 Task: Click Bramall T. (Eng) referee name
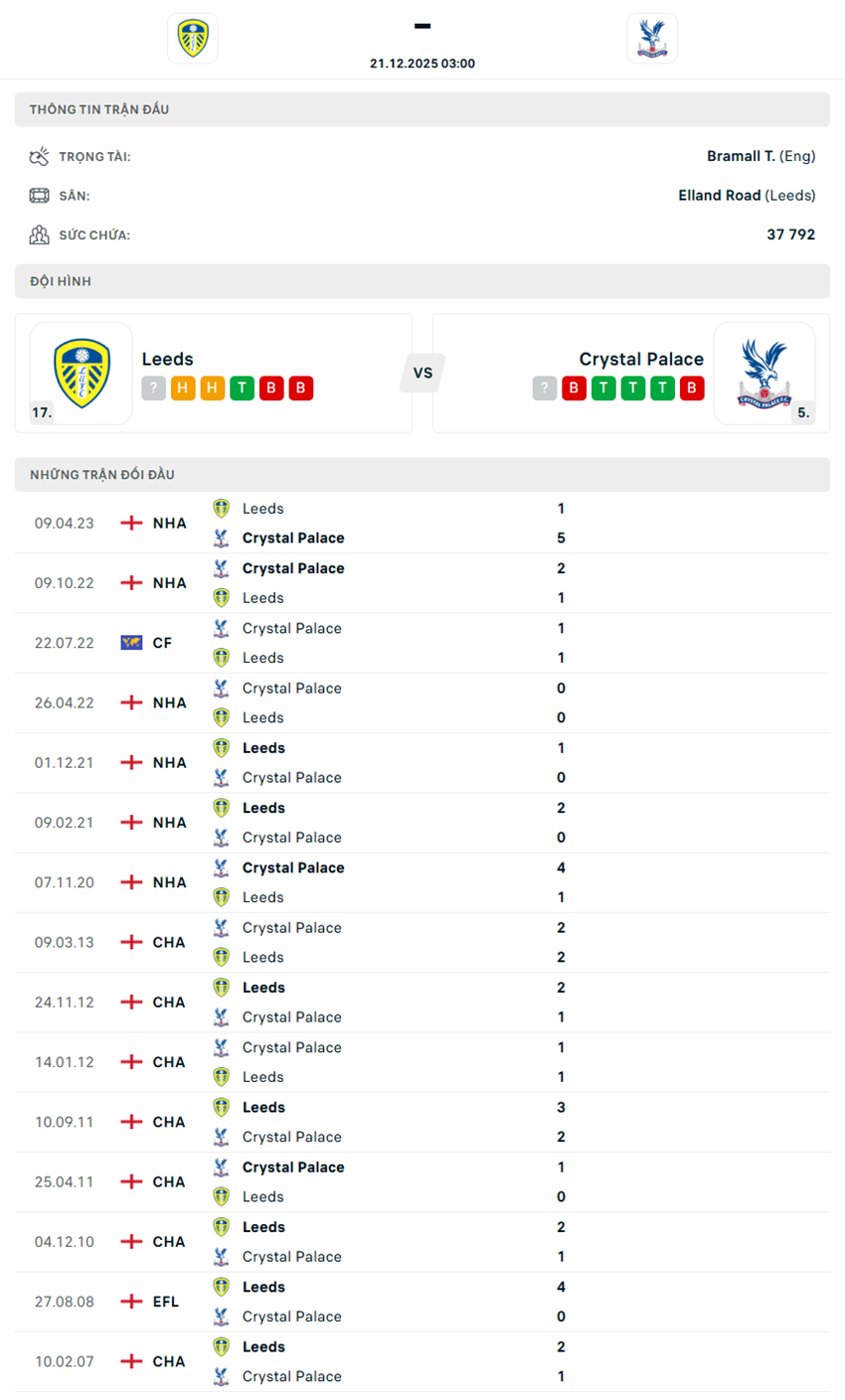(760, 155)
